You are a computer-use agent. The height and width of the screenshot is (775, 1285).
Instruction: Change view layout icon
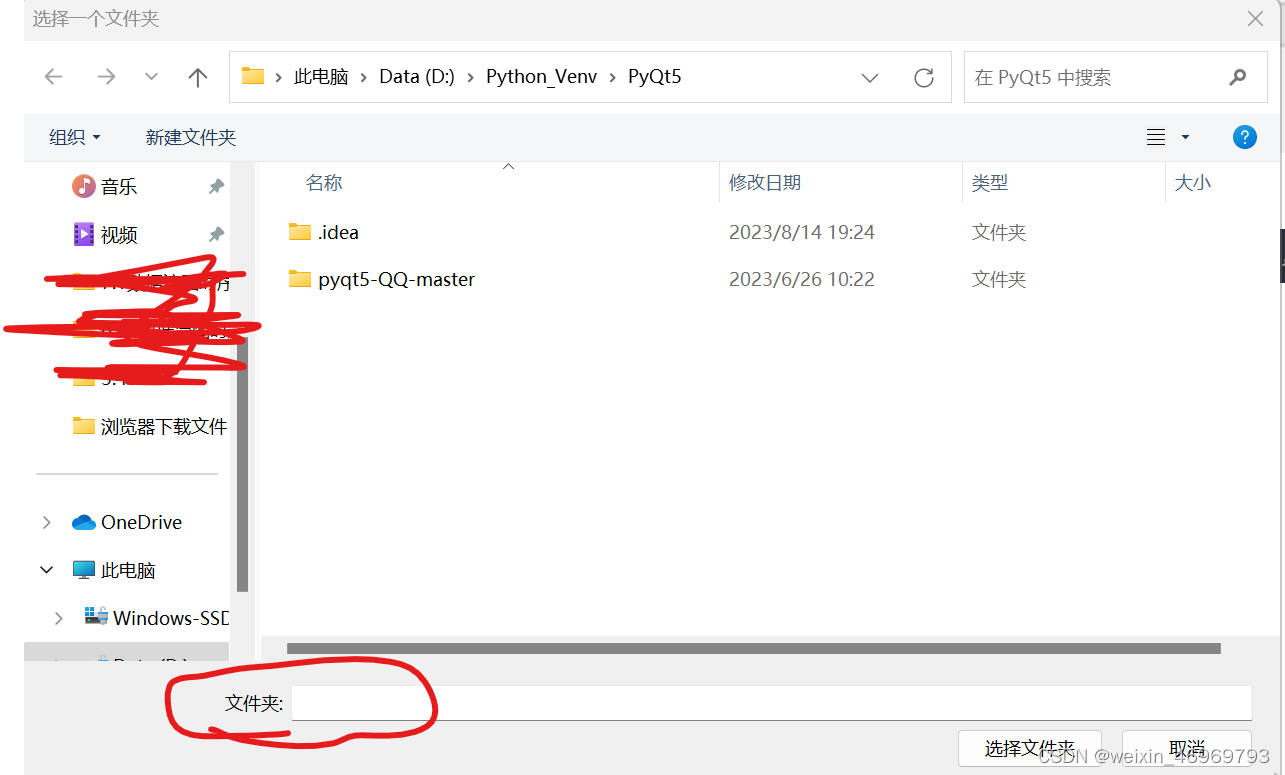click(1156, 137)
